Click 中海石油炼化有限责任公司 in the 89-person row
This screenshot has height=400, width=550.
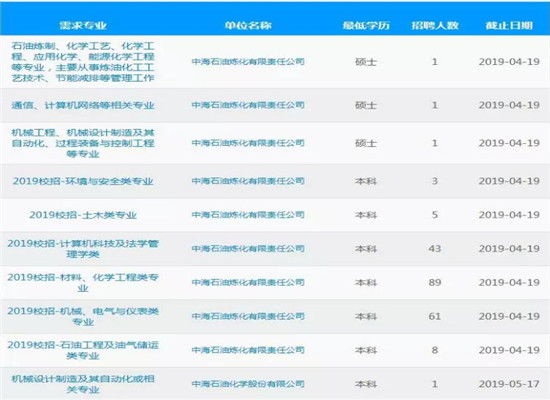click(x=248, y=282)
